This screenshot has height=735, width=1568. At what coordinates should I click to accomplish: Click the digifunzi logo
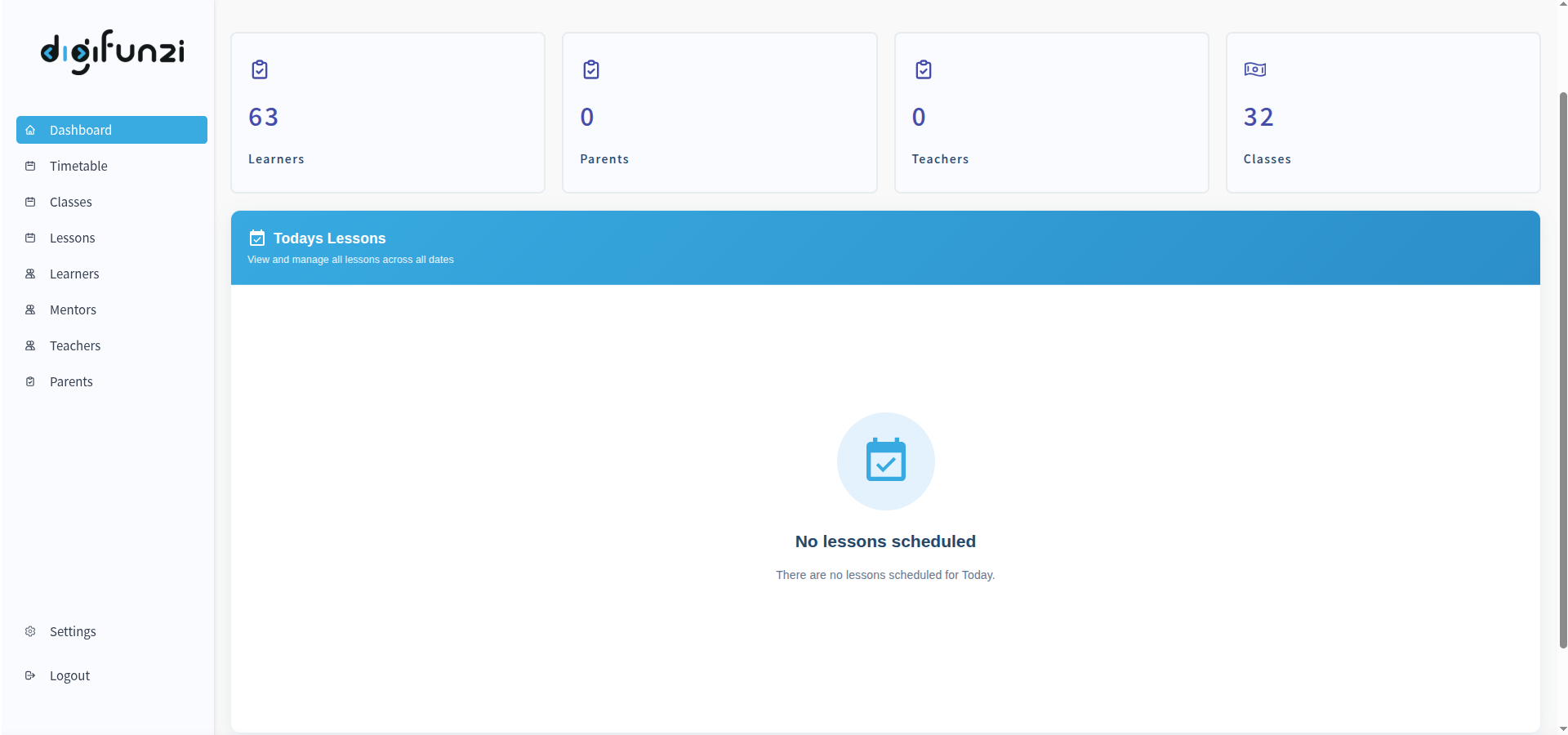112,51
